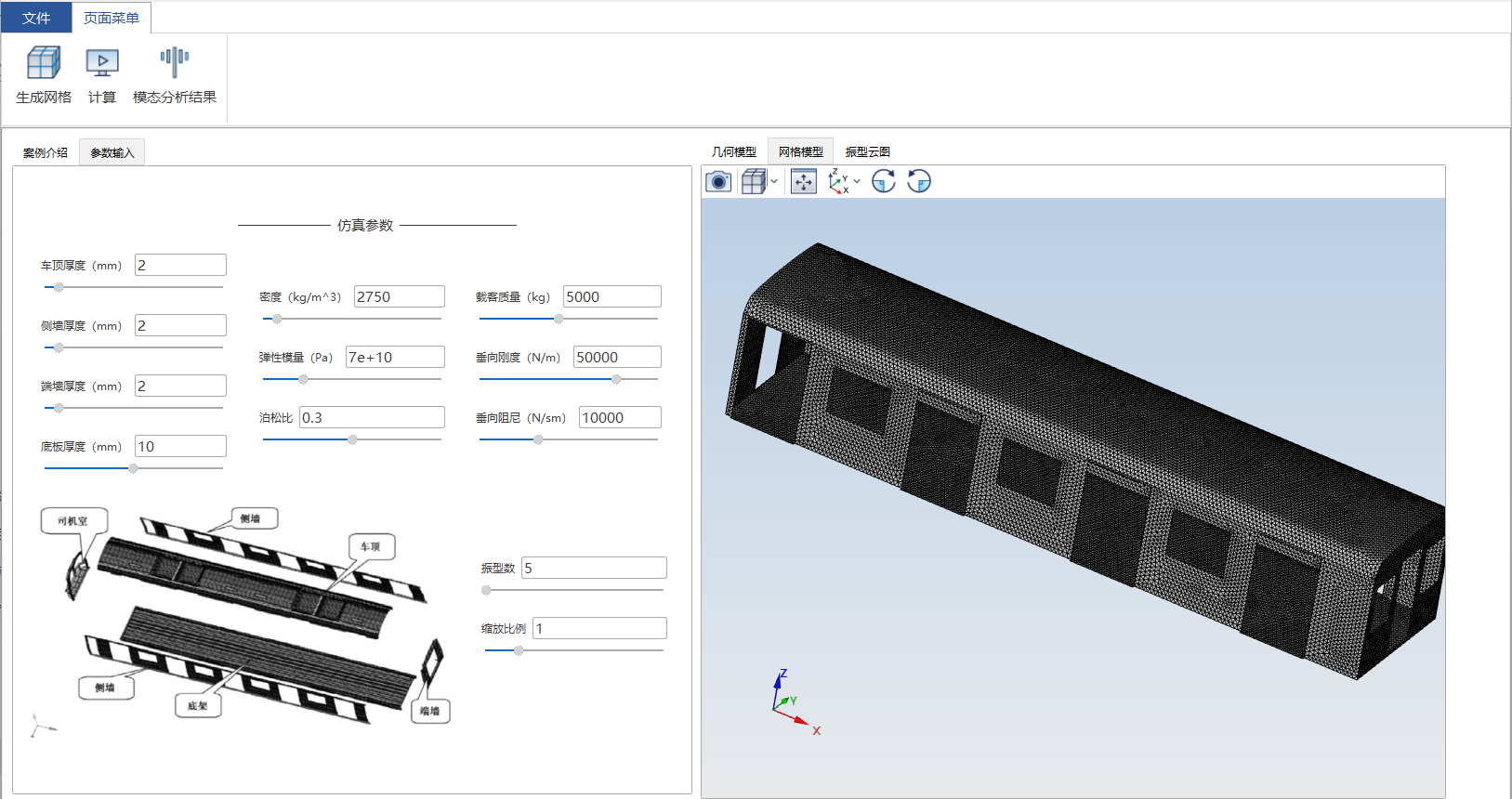Expand the axis orientation dropdown arrow
Image resolution: width=1512 pixels, height=799 pixels.
coord(857,181)
